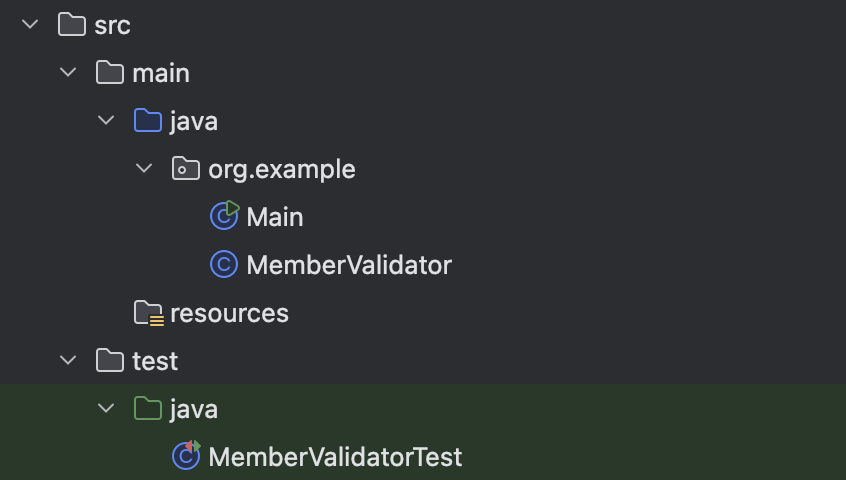The width and height of the screenshot is (846, 480).
Task: Collapse the test java folder chevron
Action: [x=106, y=409]
